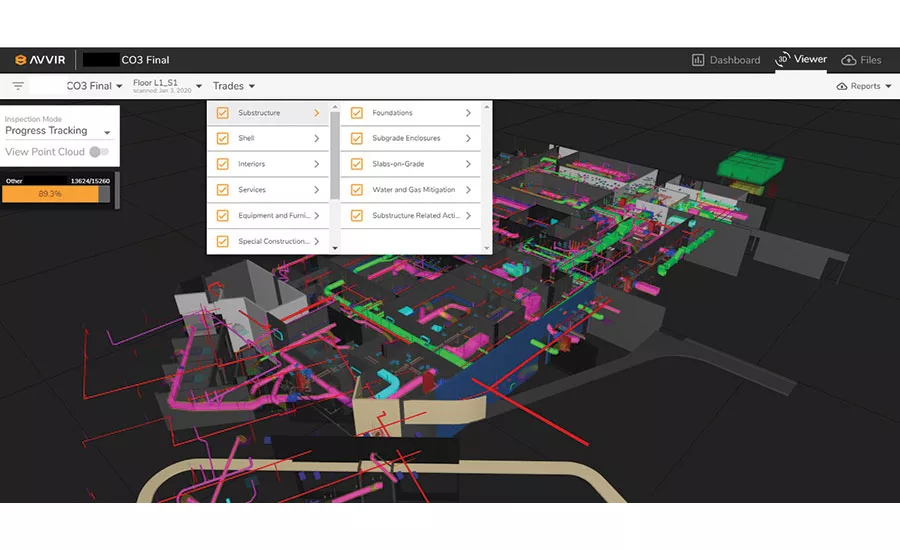Uncheck the Subgrade Enclosures checkbox
The height and width of the screenshot is (550, 900).
click(x=356, y=138)
